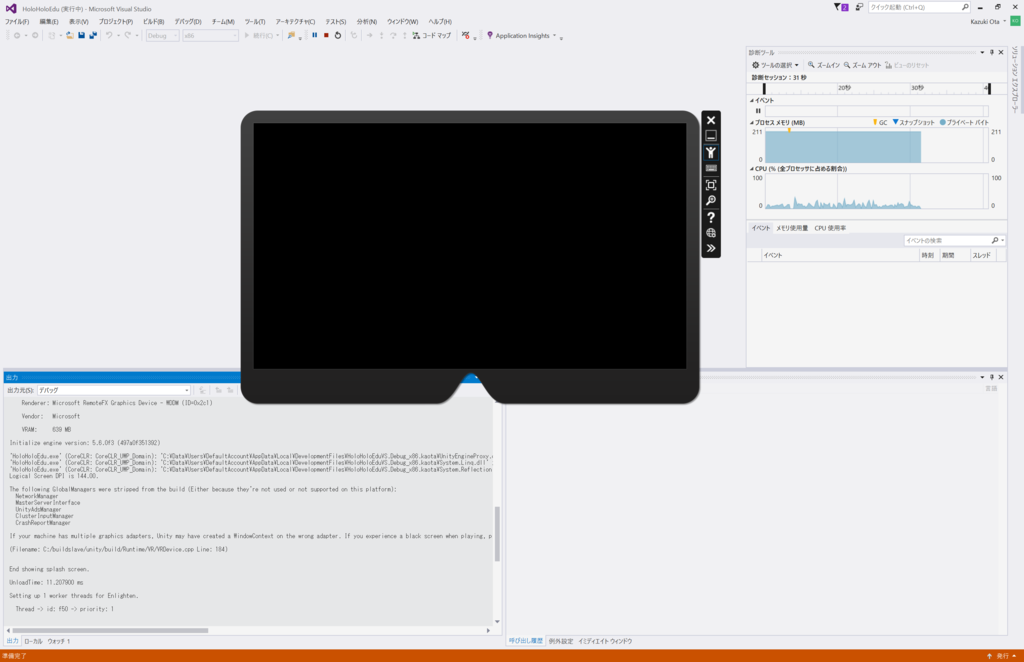Open the ビルド(B) menu
Screen dimensions: 1024x662
click(153, 22)
